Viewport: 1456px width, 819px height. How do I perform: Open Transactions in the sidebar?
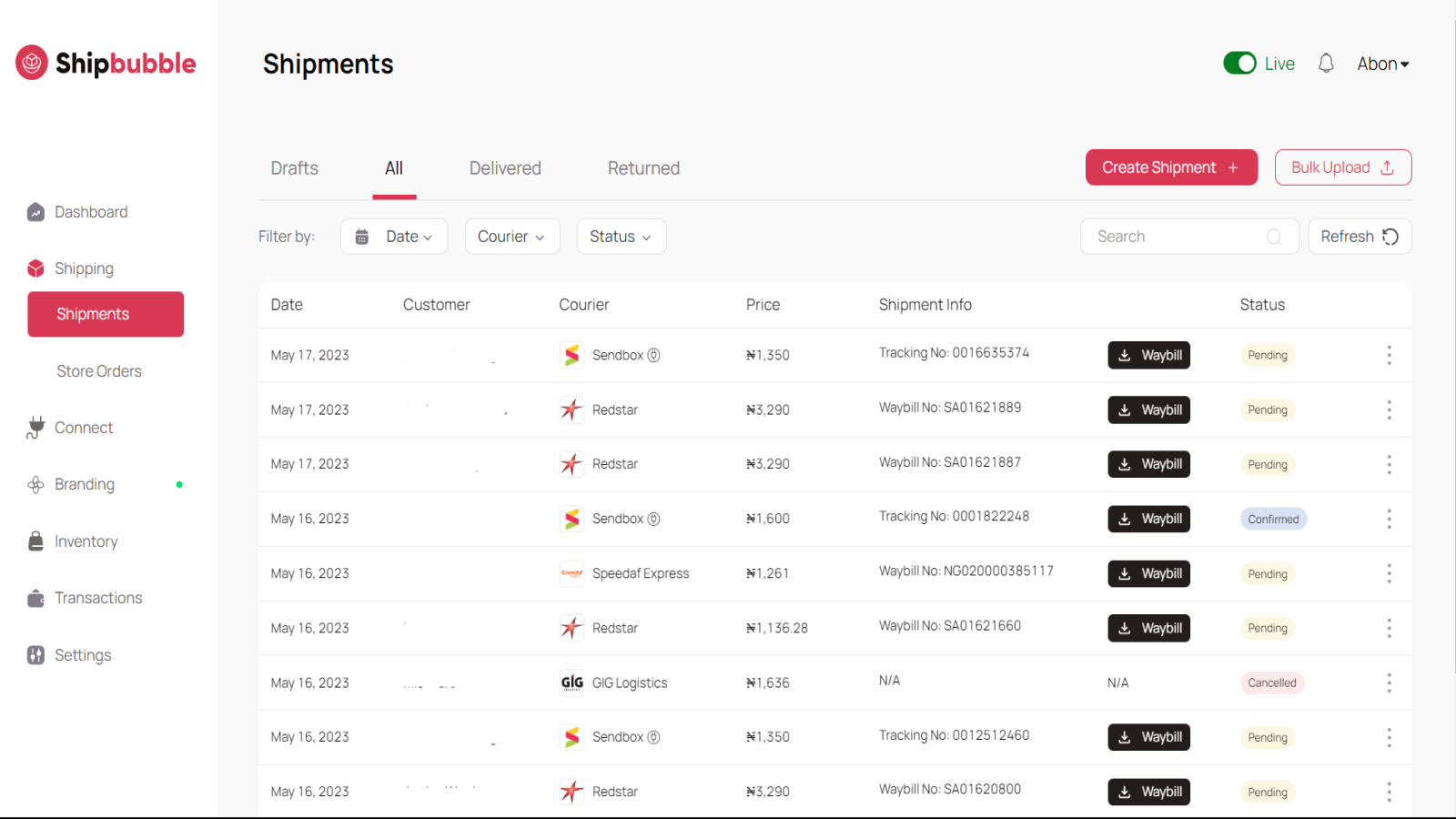[x=98, y=597]
